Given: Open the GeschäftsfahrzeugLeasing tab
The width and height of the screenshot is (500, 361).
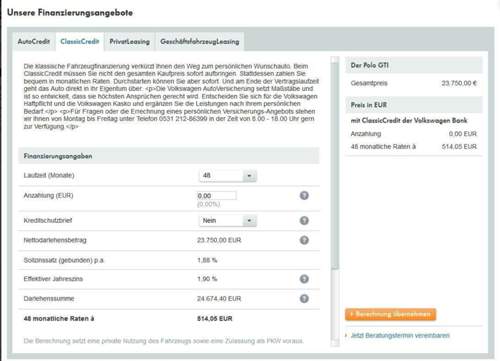Looking at the screenshot, I should 200,42.
